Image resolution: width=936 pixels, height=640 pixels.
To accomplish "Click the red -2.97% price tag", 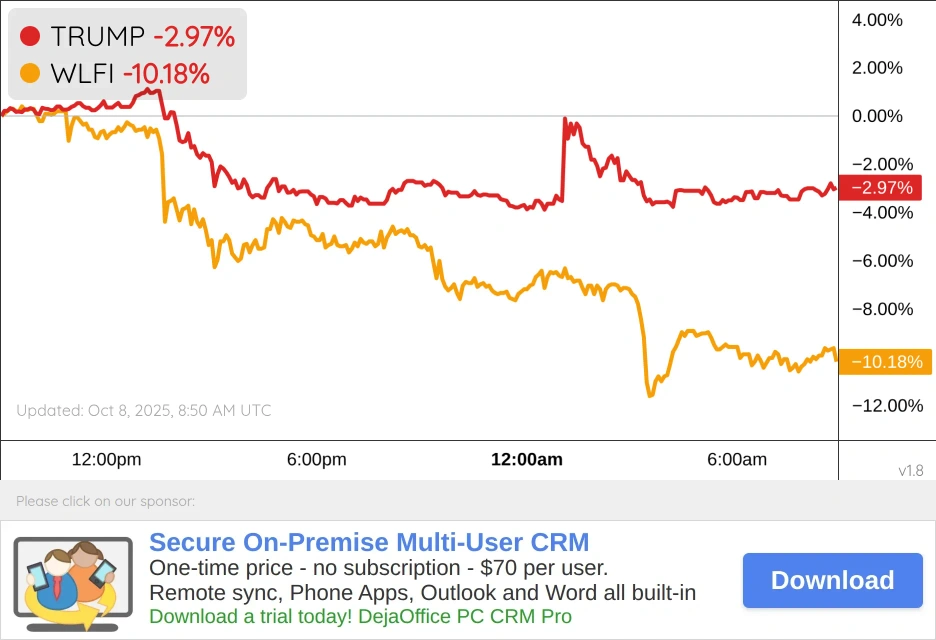I will (885, 188).
